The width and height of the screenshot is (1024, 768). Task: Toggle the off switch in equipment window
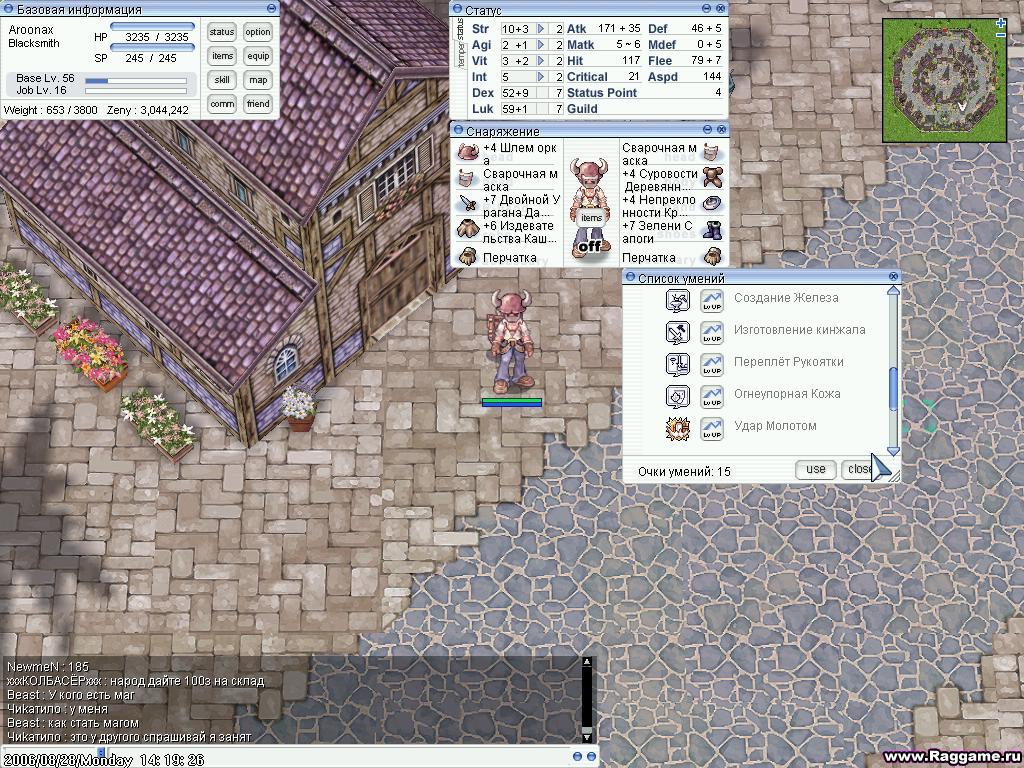589,246
